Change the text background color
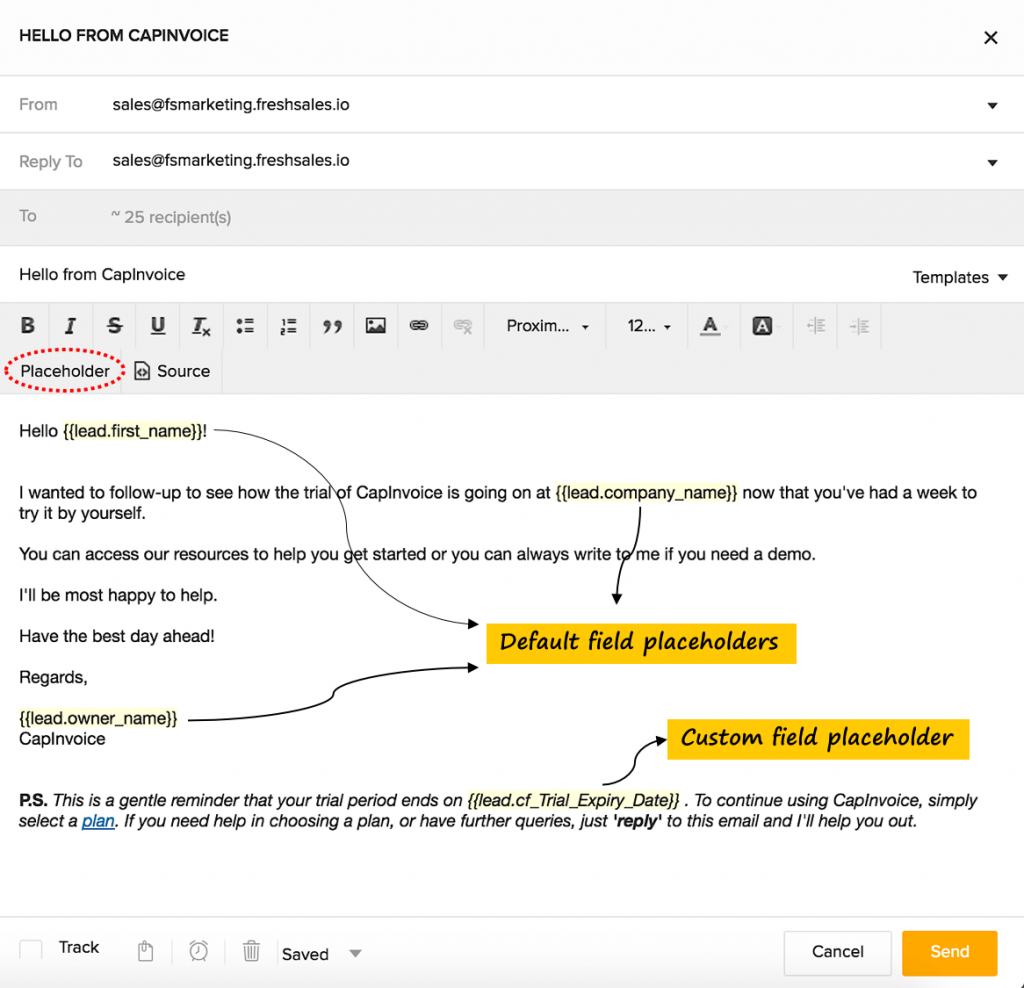The image size is (1024, 988). click(761, 325)
